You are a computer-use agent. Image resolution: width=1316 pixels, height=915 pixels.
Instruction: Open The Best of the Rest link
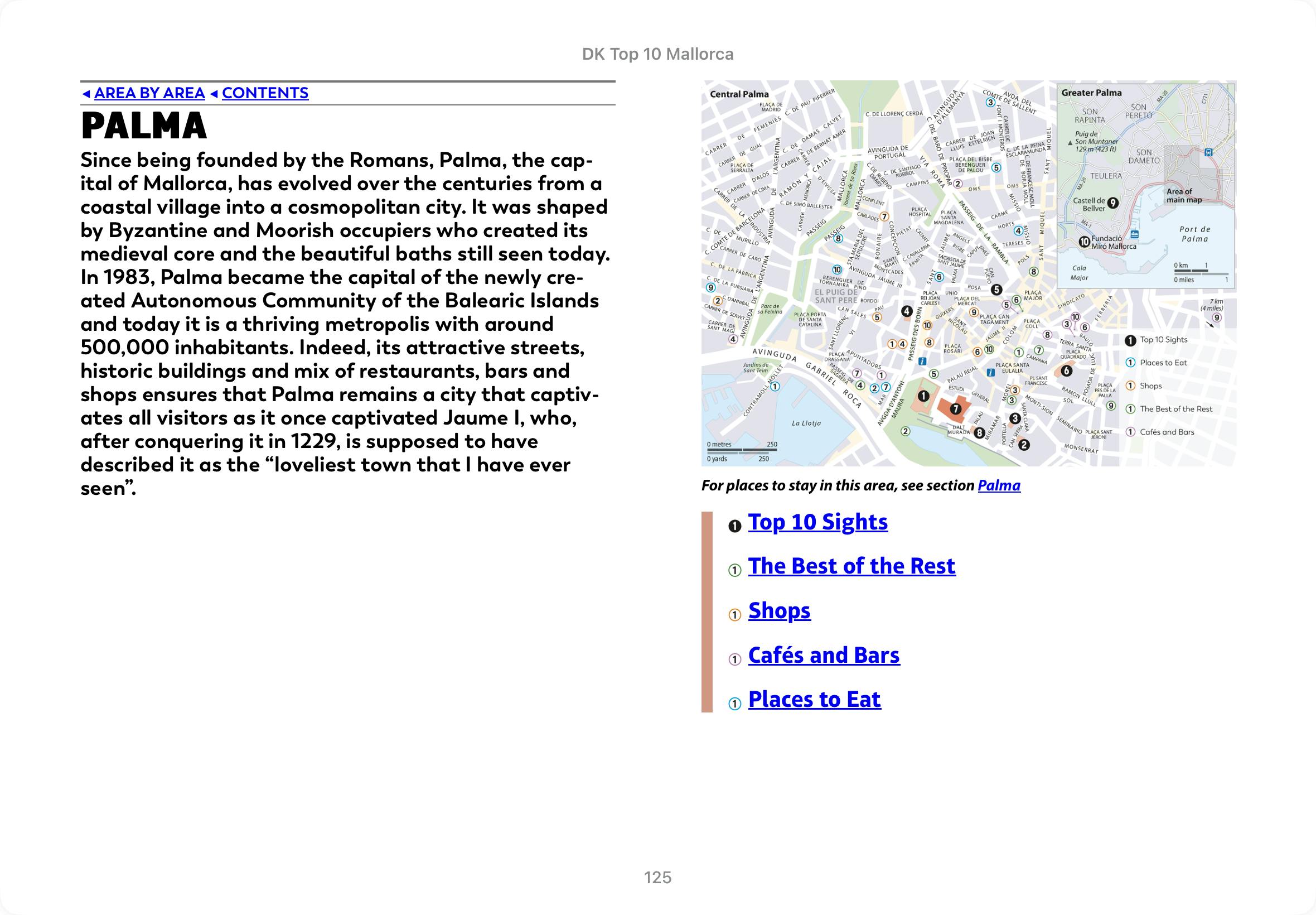851,566
